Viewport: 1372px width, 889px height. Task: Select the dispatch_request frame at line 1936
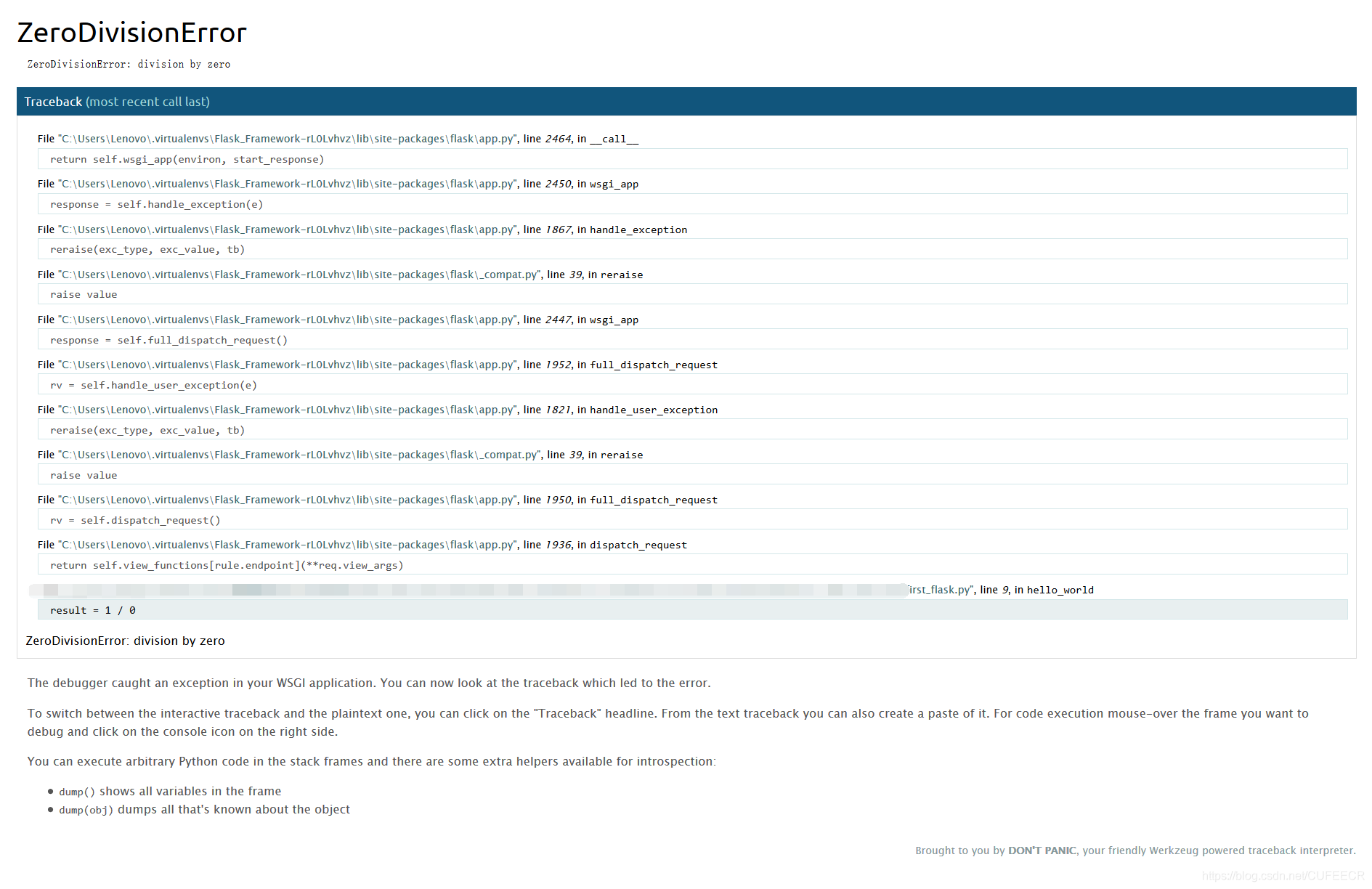(x=362, y=545)
